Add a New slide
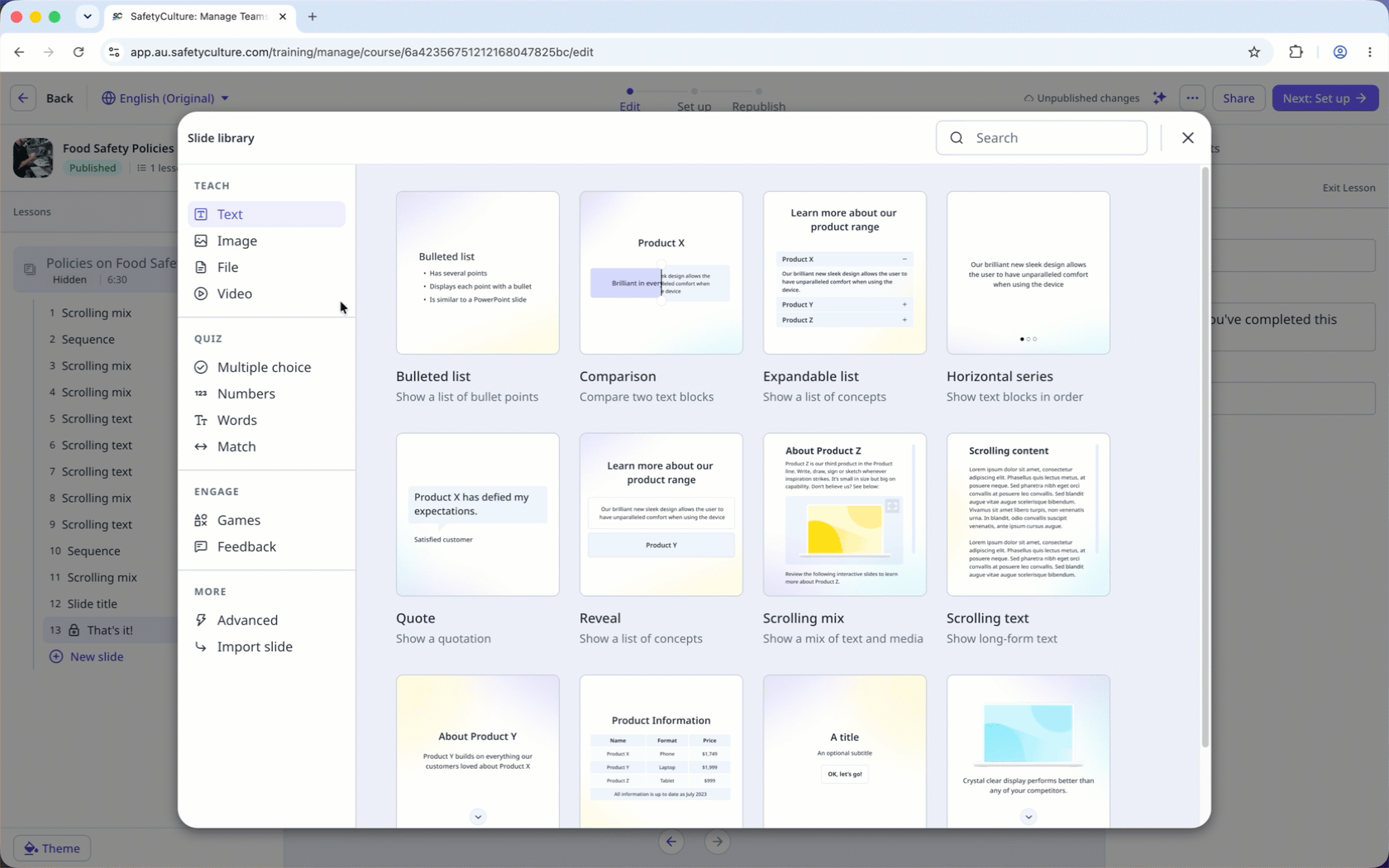This screenshot has height=868, width=1389. 87,656
